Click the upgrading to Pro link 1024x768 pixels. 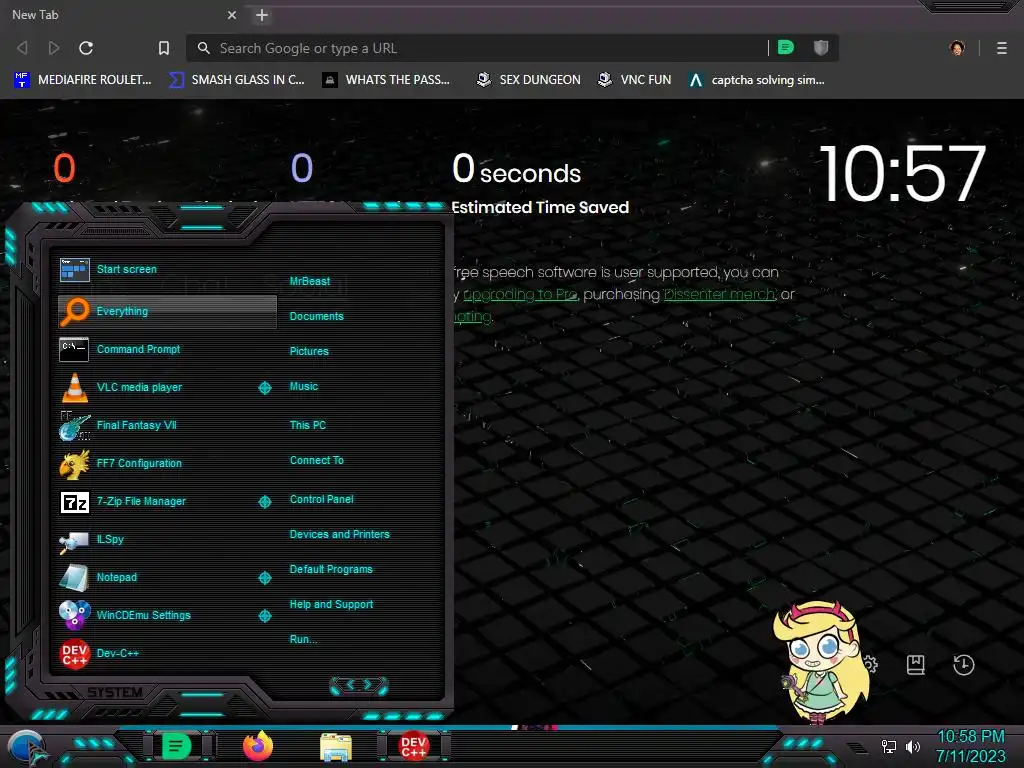click(x=520, y=295)
